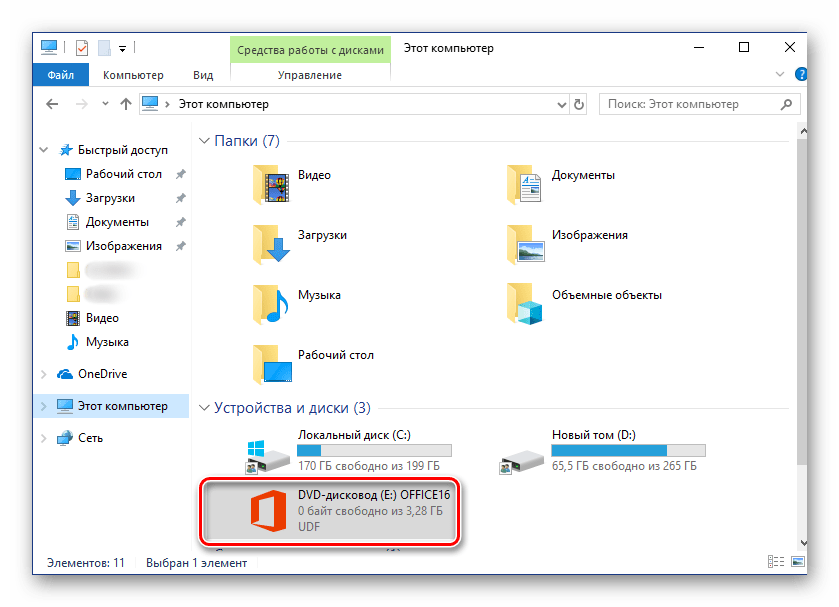
Task: Switch to details view in status bar
Action: tap(775, 563)
